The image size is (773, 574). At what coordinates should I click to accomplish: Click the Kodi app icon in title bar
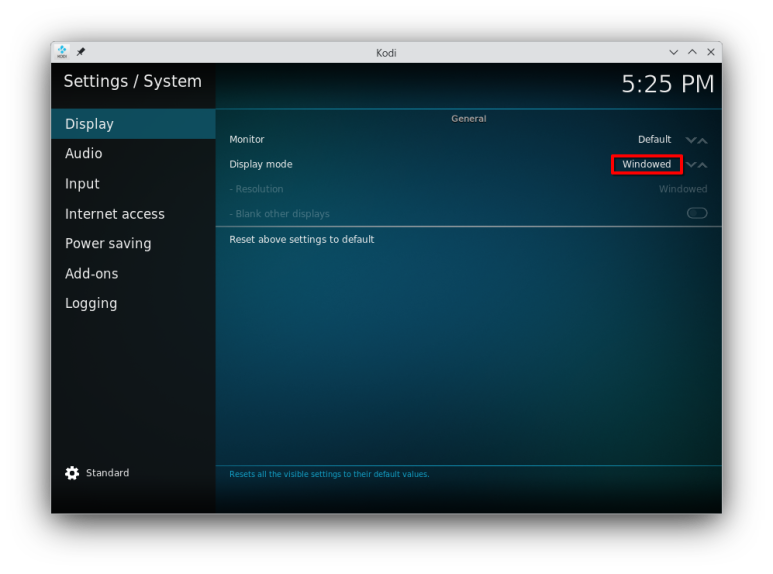pos(62,52)
